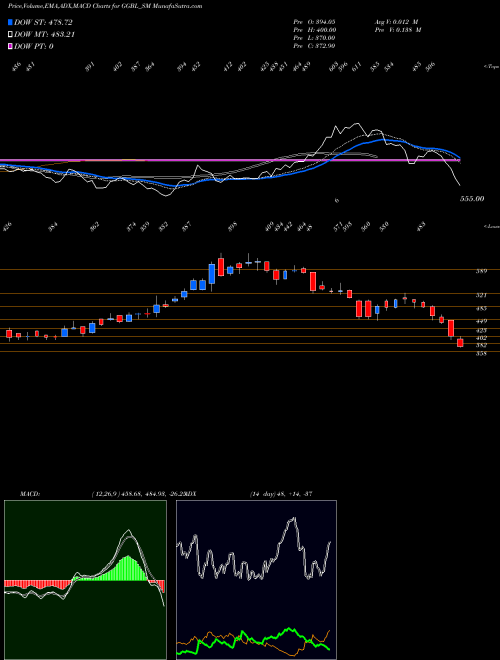Click the 'DOW PT: 0' legend label
500x660 pixels.
click(x=34, y=46)
